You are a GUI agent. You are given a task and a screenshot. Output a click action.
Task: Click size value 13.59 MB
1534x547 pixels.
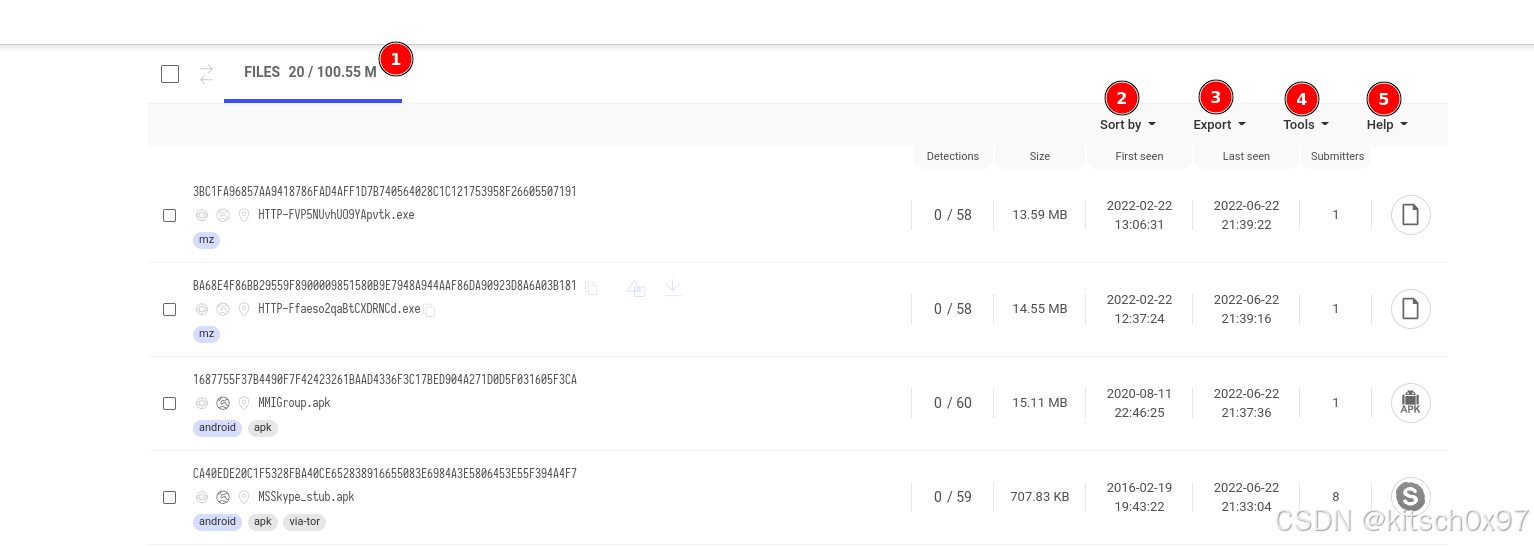pos(1040,215)
